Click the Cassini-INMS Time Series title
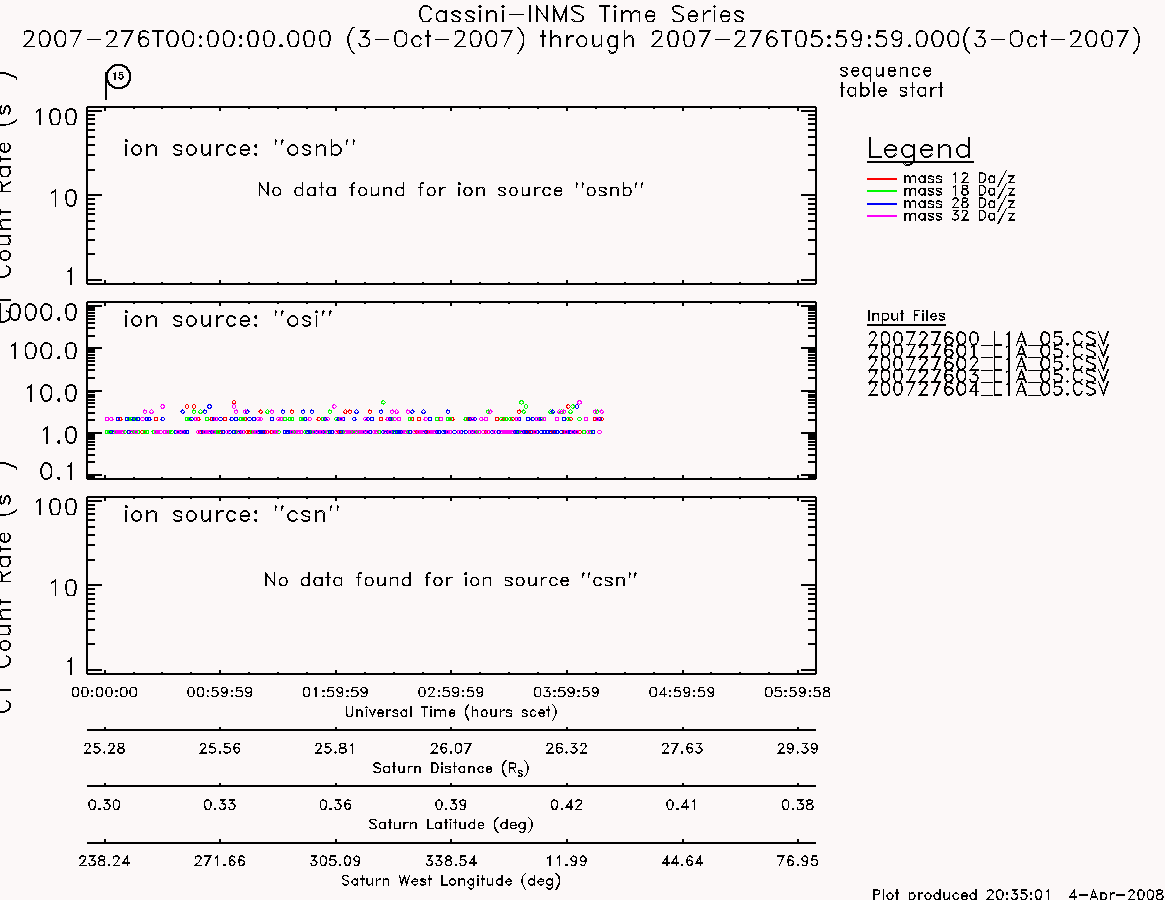This screenshot has height=900, width=1165. [x=581, y=14]
